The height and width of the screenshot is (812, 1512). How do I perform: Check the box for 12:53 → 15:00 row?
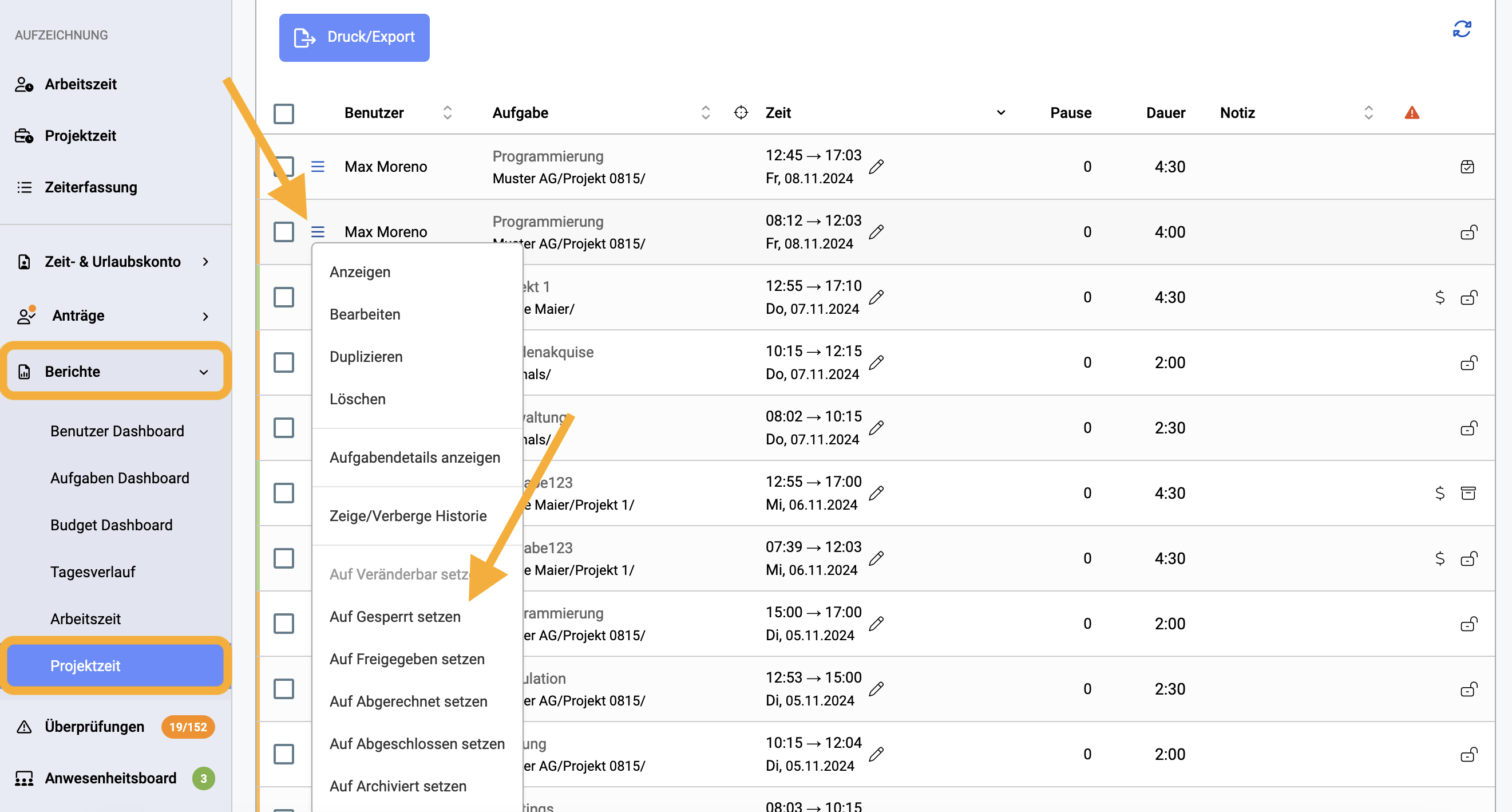(283, 688)
